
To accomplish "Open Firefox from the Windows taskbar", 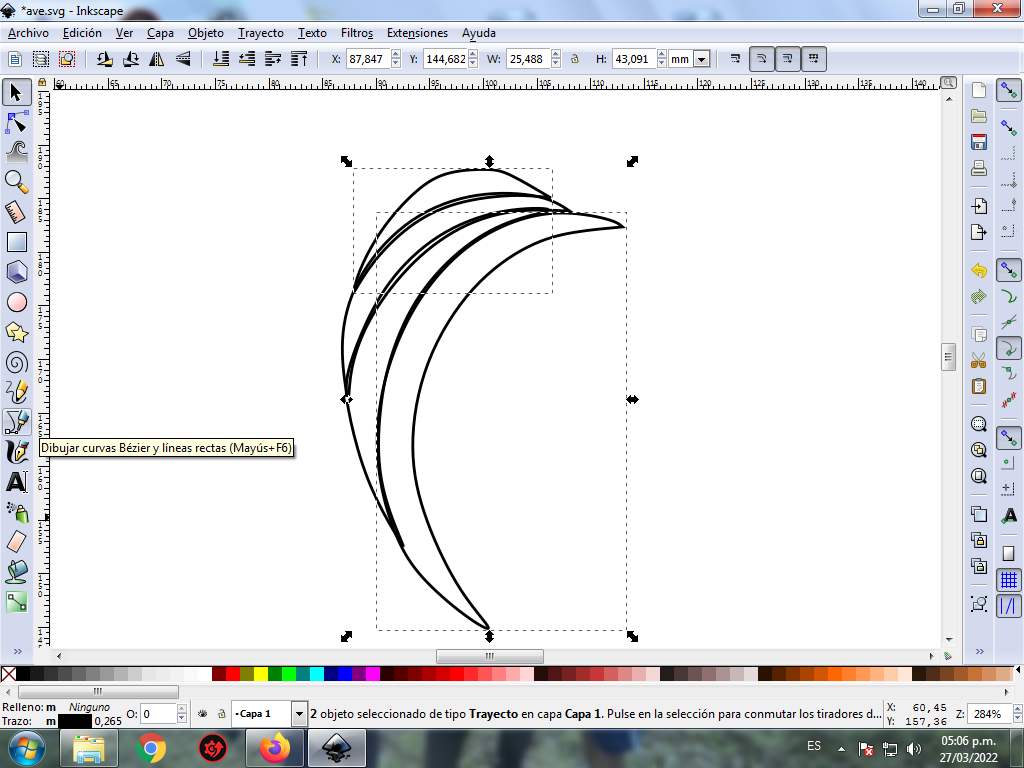I will (274, 747).
